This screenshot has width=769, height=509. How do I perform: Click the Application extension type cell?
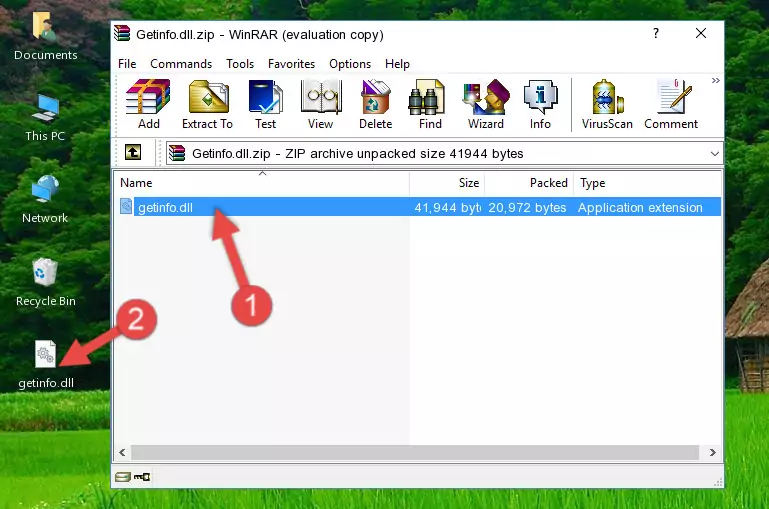(640, 207)
